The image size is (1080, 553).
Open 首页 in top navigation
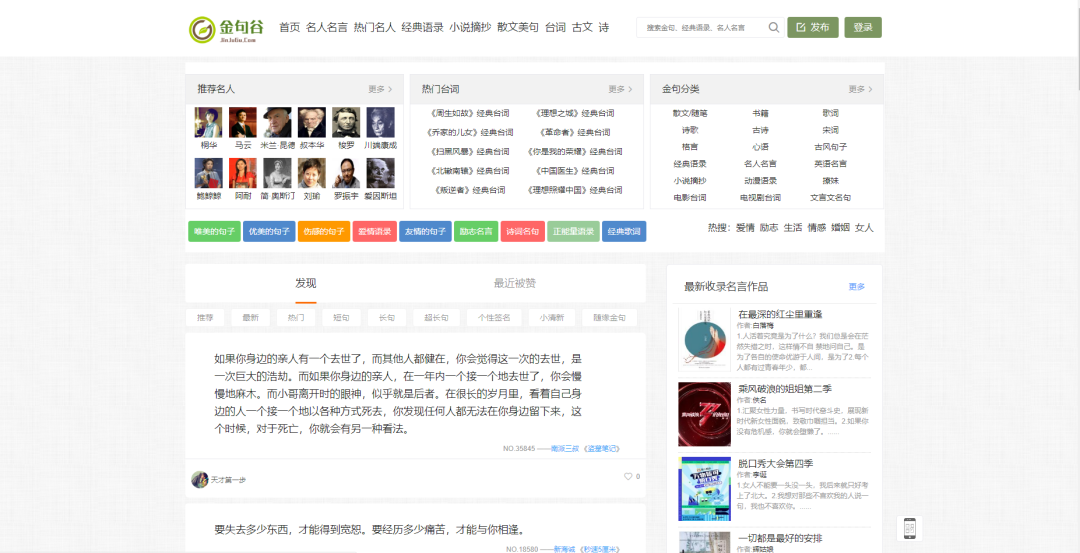pyautogui.click(x=289, y=28)
